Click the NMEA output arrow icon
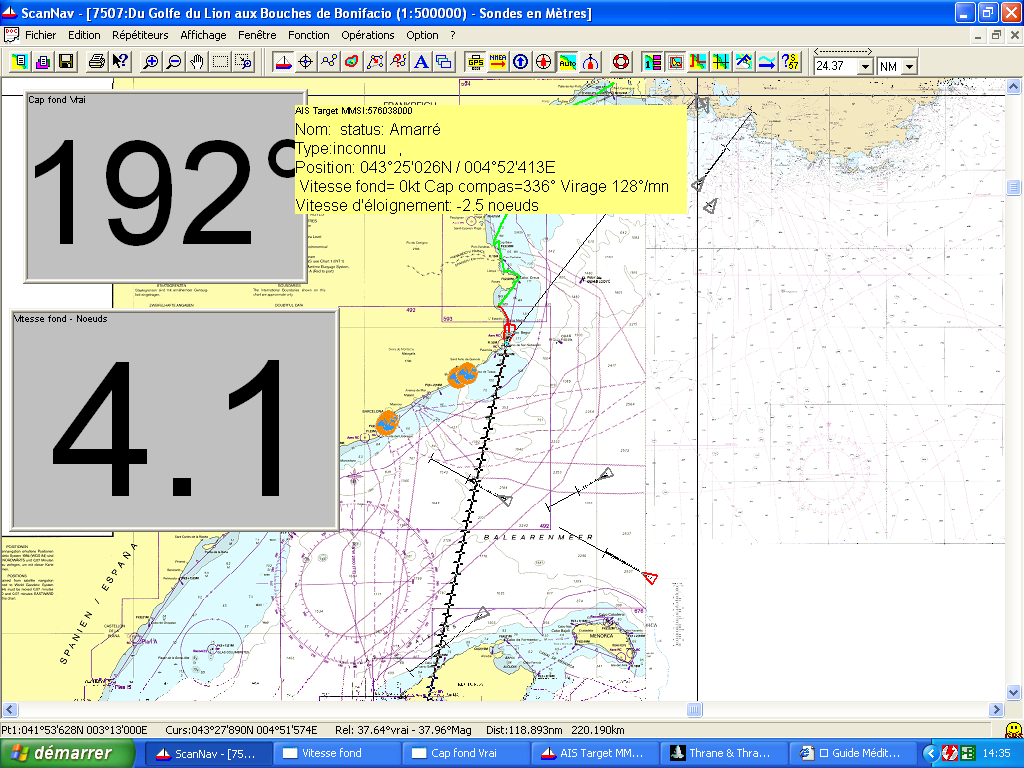This screenshot has width=1024, height=768. click(x=498, y=62)
